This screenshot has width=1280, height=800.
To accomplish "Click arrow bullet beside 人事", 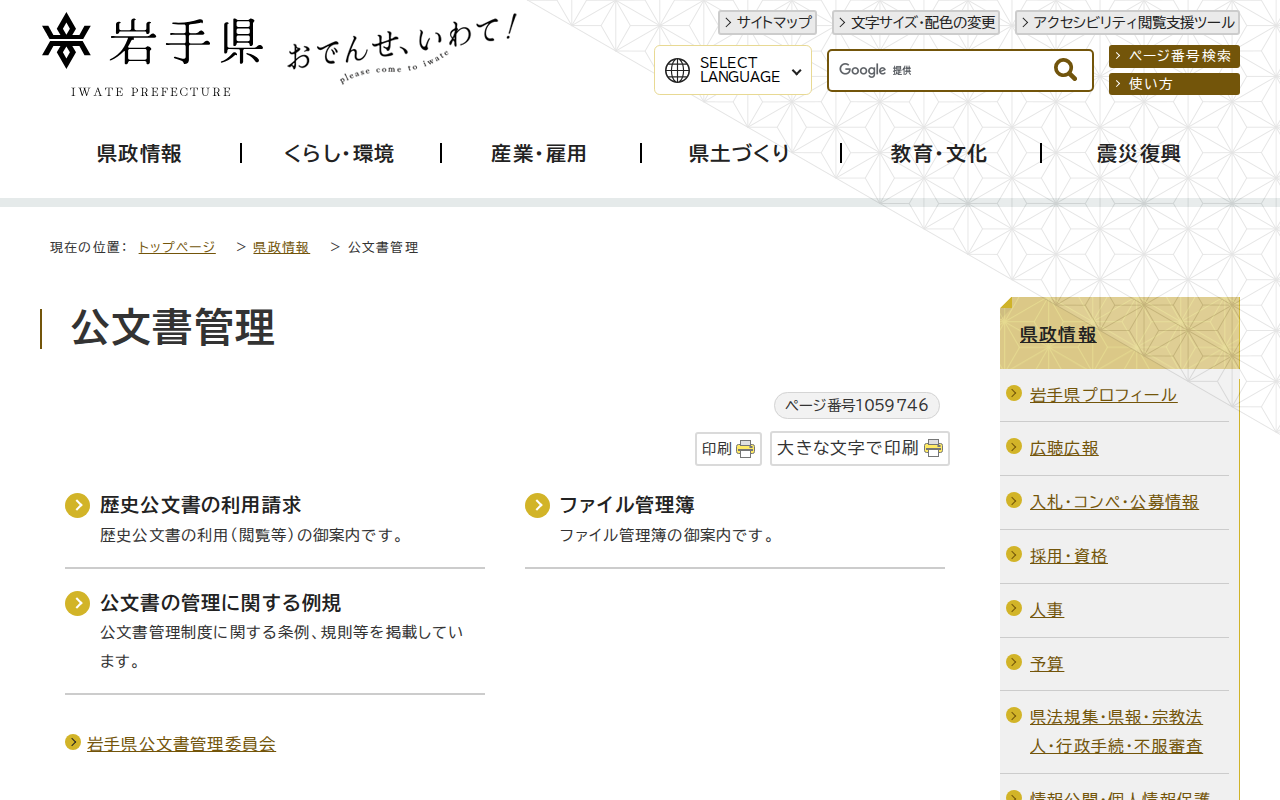I will pos(1014,608).
